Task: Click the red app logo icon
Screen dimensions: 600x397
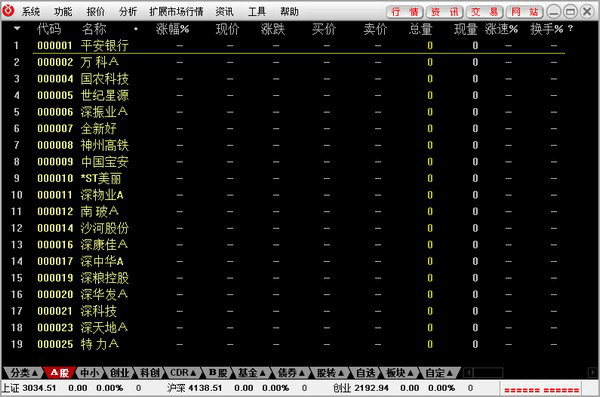Action: pyautogui.click(x=8, y=11)
